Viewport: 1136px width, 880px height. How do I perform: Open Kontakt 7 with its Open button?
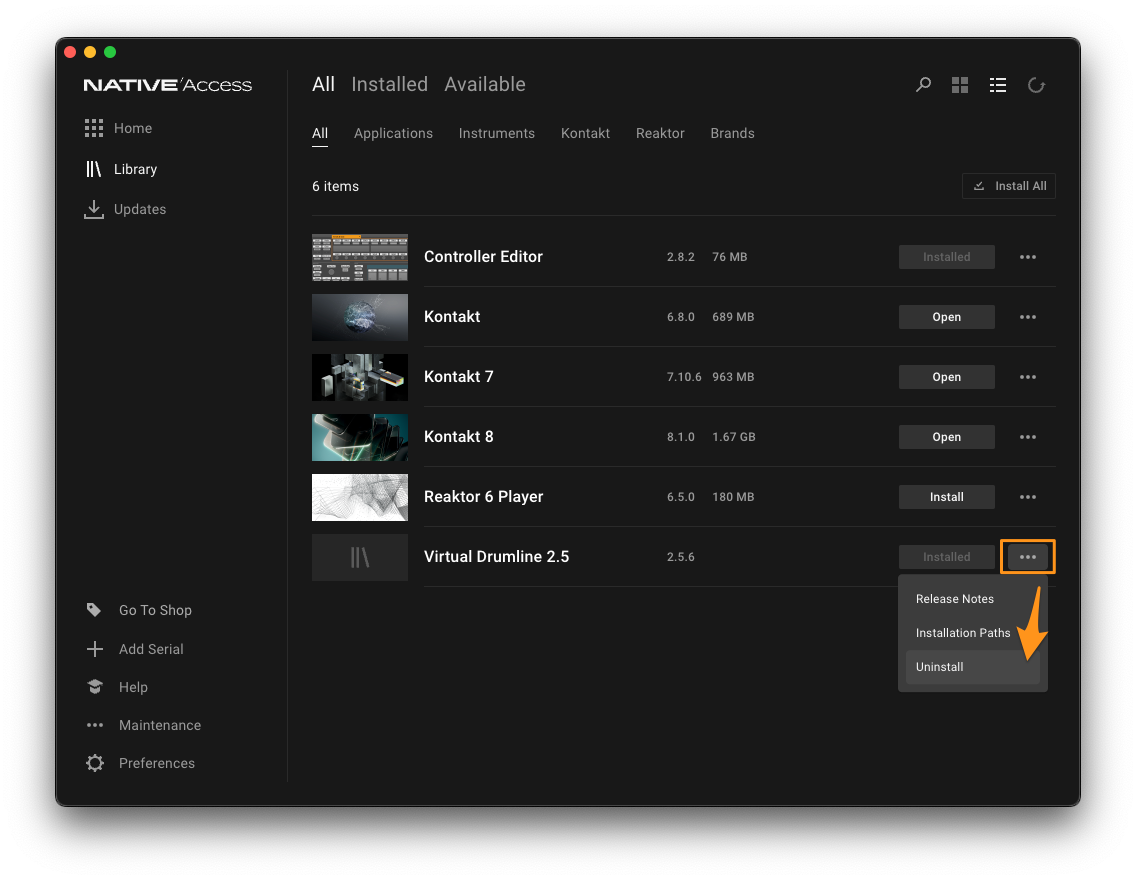click(946, 377)
